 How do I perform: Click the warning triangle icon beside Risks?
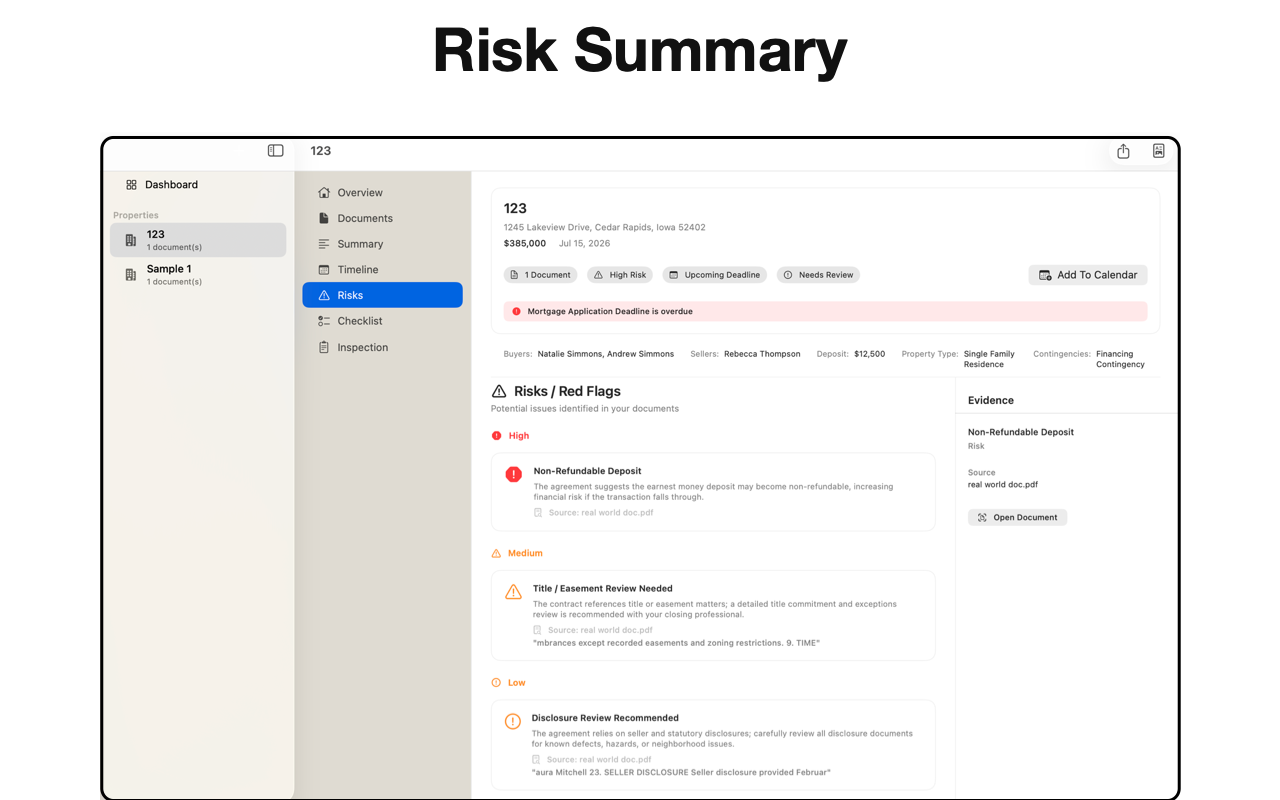coord(324,296)
